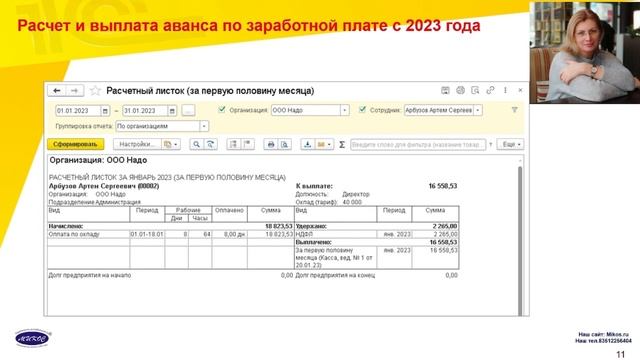Open print preview toolbar icon

(x=284, y=144)
